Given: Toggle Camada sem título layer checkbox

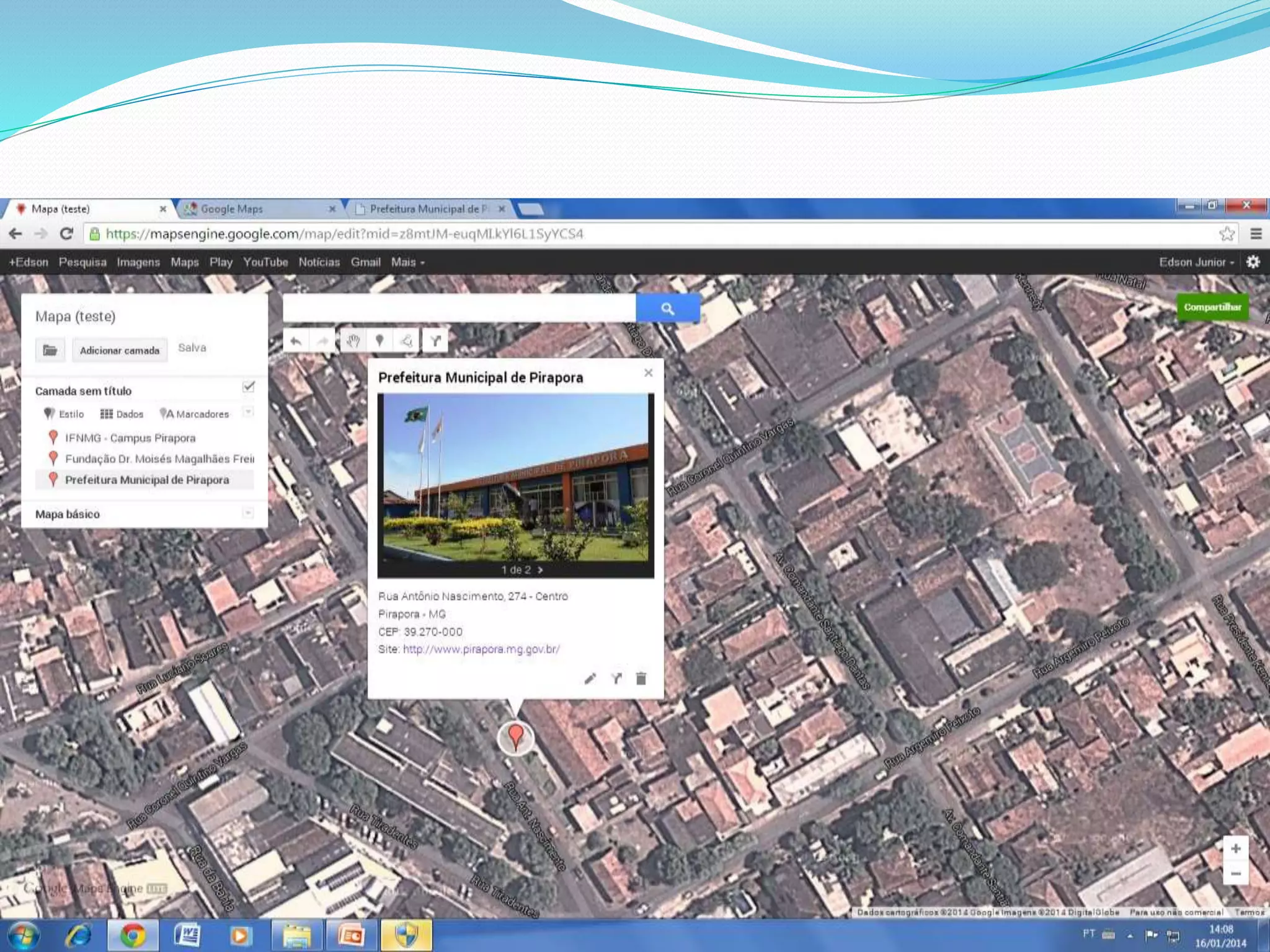Looking at the screenshot, I should click(x=248, y=387).
